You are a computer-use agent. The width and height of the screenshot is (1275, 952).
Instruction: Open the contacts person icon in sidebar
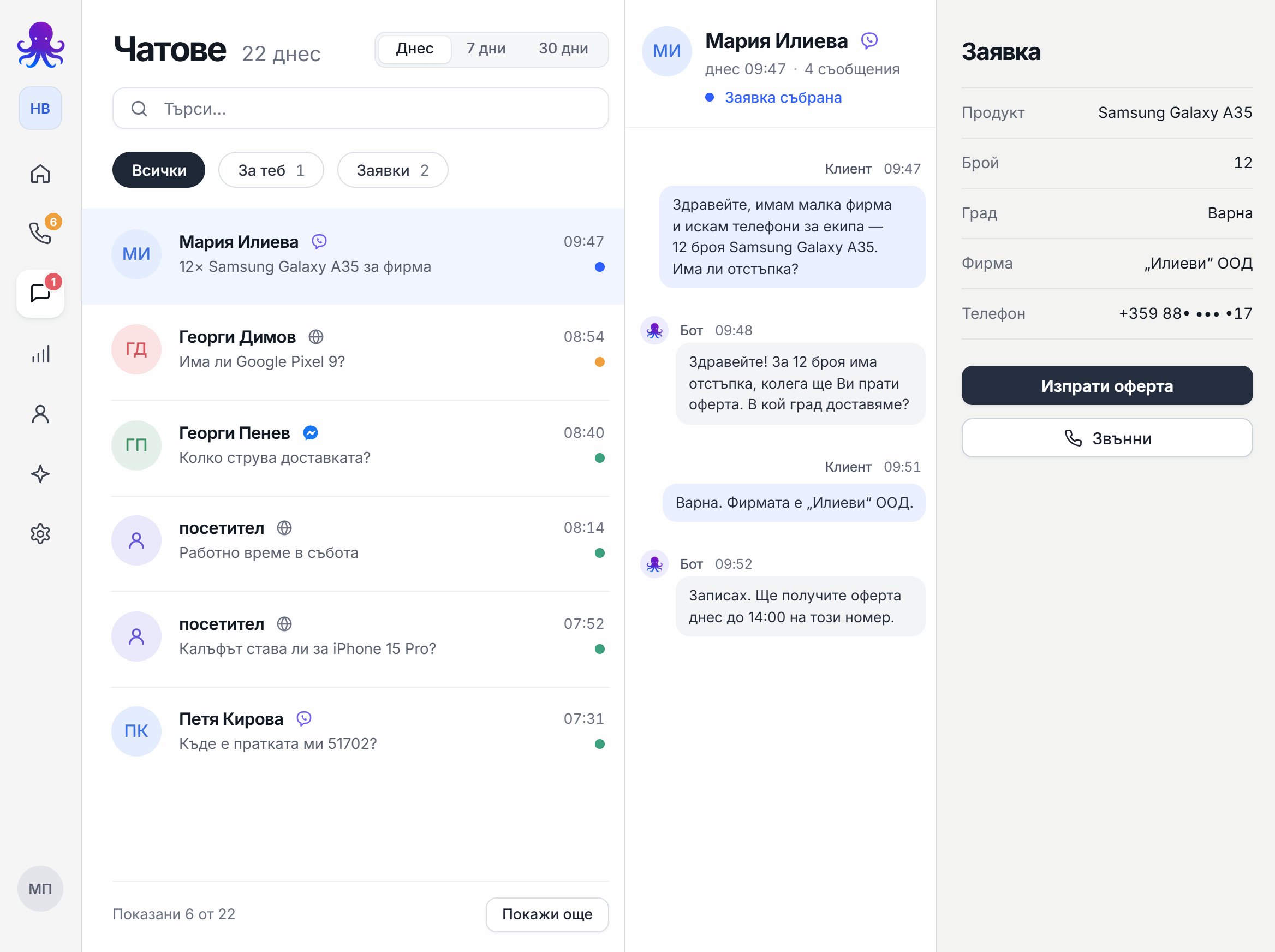tap(40, 414)
